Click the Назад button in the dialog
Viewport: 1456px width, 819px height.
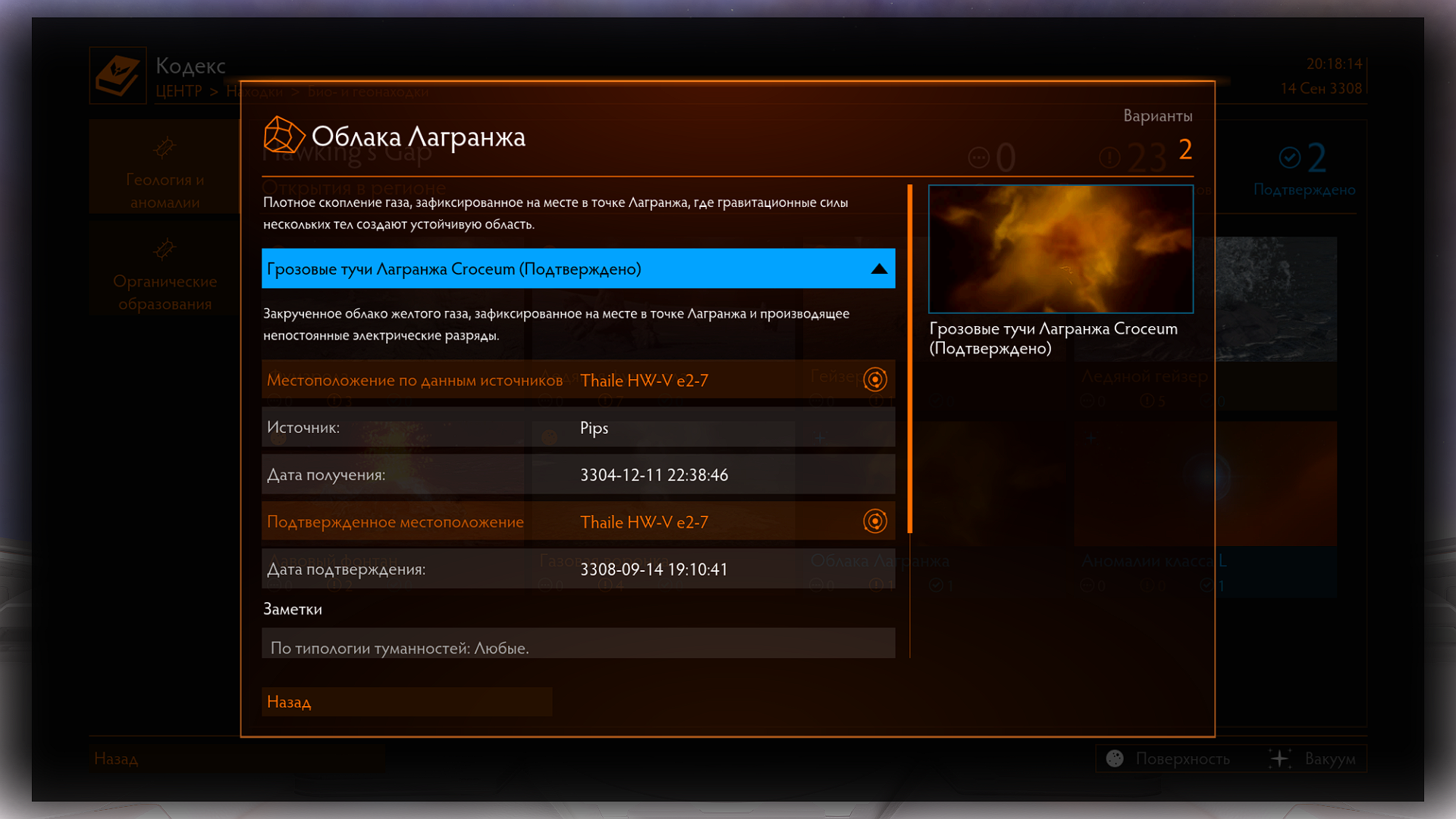pos(406,701)
